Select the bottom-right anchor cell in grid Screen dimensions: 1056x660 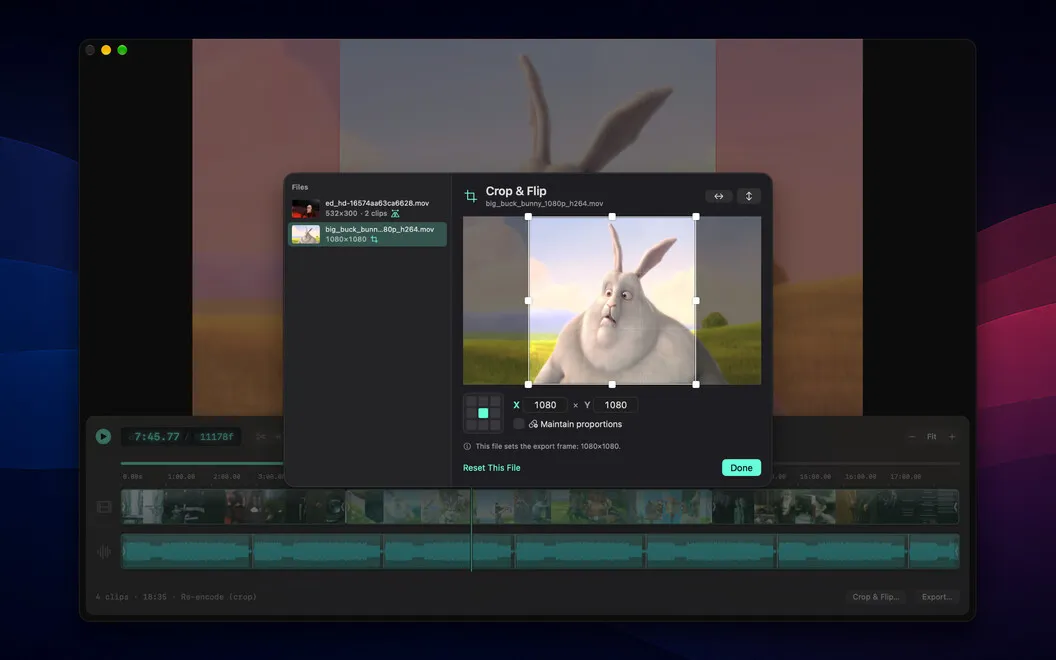tap(495, 425)
